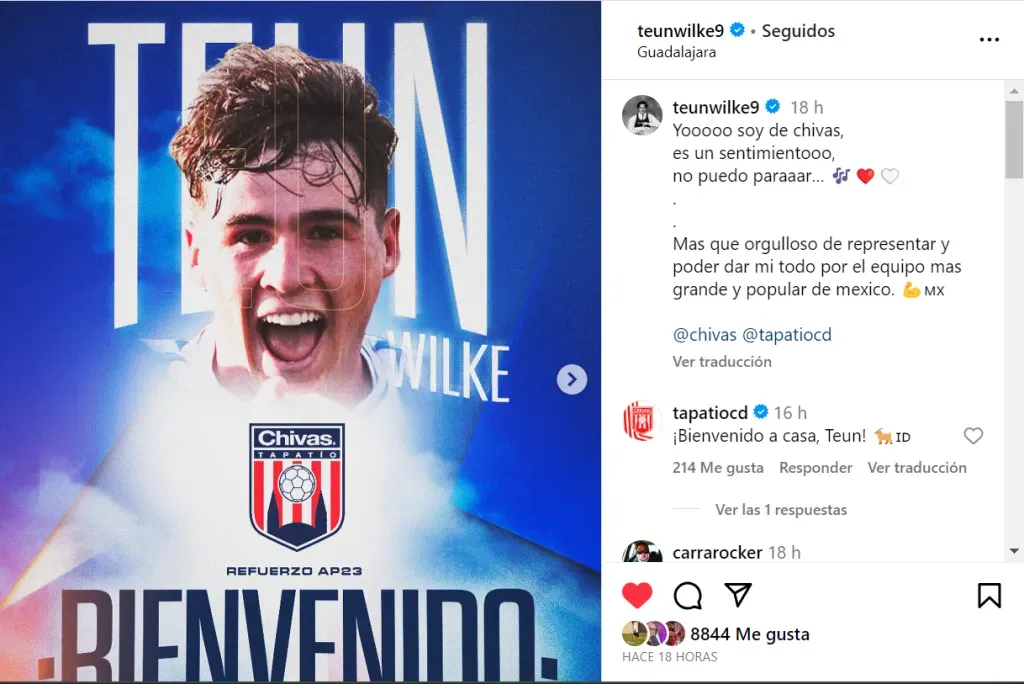Open carrarocker's profile avatar
Viewport: 1024px width, 684px height.
(642, 551)
